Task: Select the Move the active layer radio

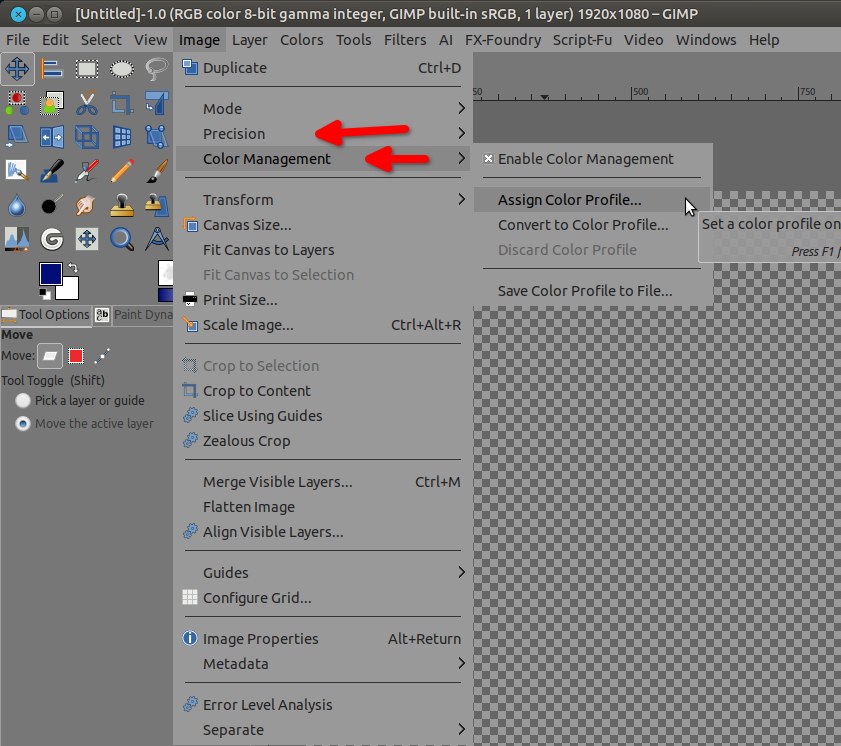Action: [x=23, y=424]
